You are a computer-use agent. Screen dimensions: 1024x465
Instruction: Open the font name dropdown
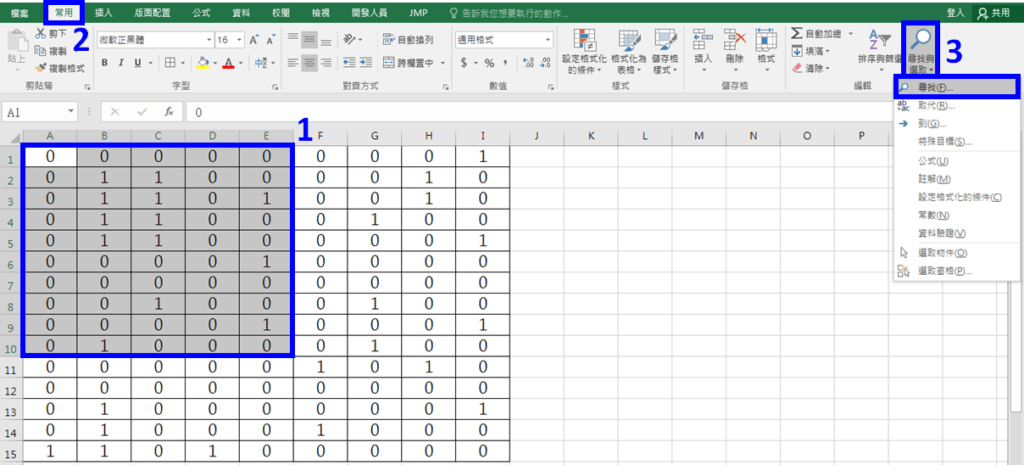tap(207, 39)
